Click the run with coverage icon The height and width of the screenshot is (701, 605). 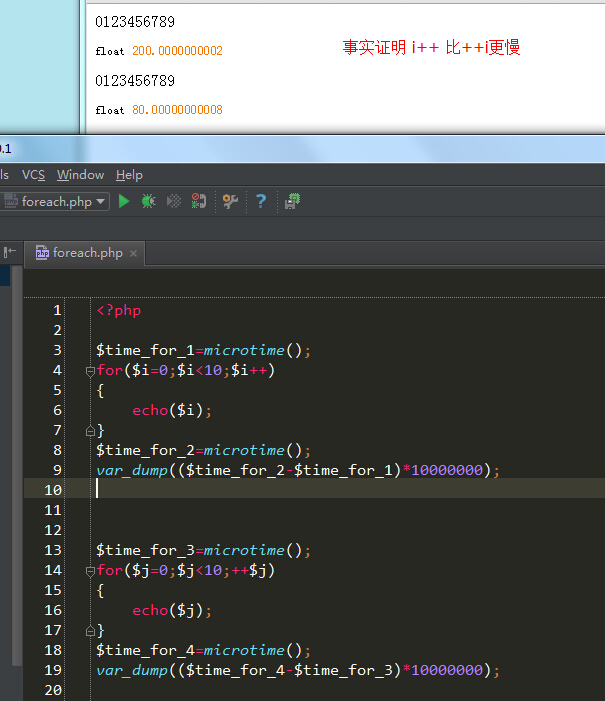[173, 201]
